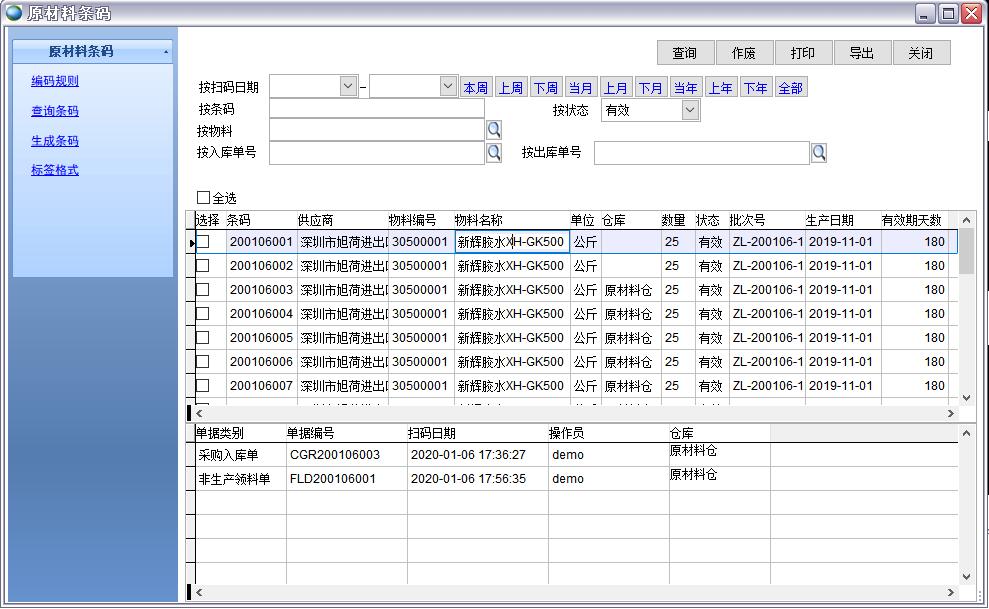The width and height of the screenshot is (989, 609).
Task: Select the 非生产领料单 row in lower table
Action: [x=235, y=479]
